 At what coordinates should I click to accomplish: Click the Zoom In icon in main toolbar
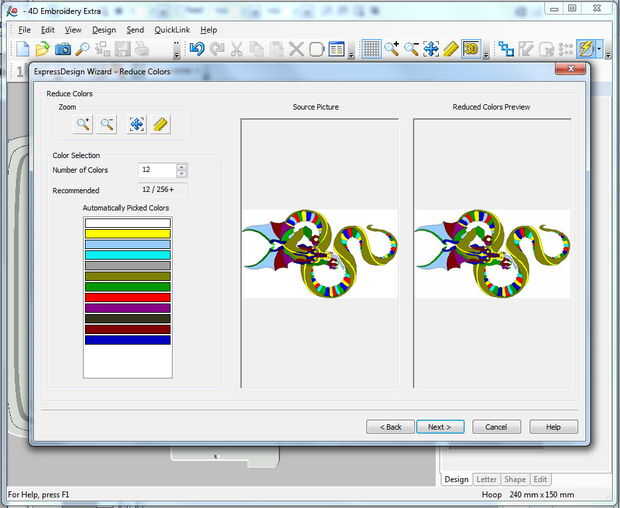pyautogui.click(x=391, y=49)
